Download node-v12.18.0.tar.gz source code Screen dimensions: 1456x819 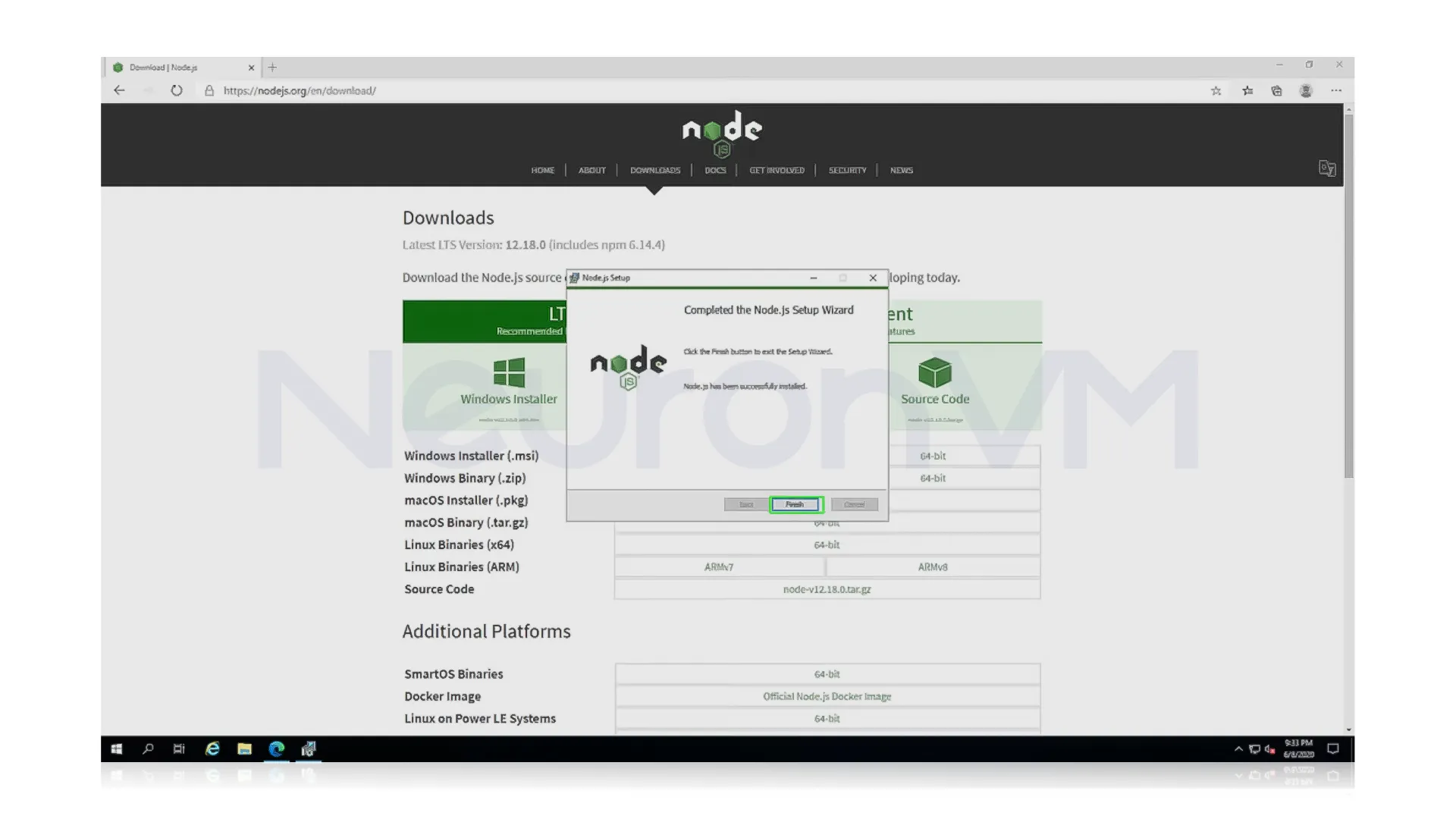[827, 589]
